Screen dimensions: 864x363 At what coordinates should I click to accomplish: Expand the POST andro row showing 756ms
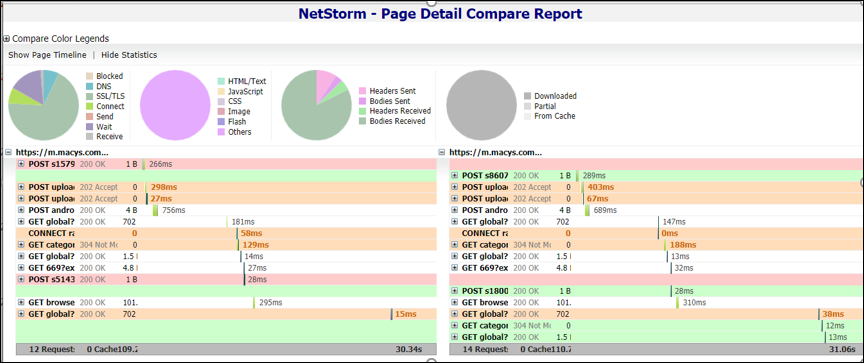pos(21,210)
